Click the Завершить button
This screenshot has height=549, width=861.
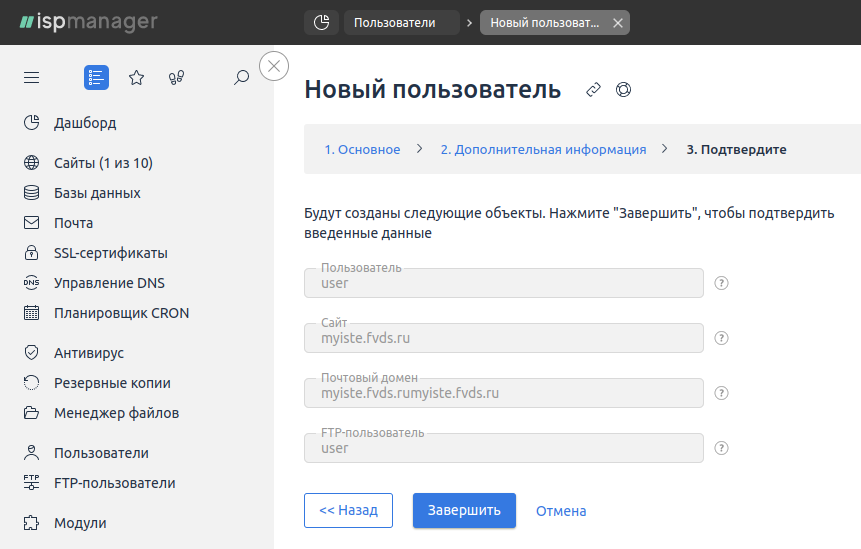pyautogui.click(x=464, y=511)
